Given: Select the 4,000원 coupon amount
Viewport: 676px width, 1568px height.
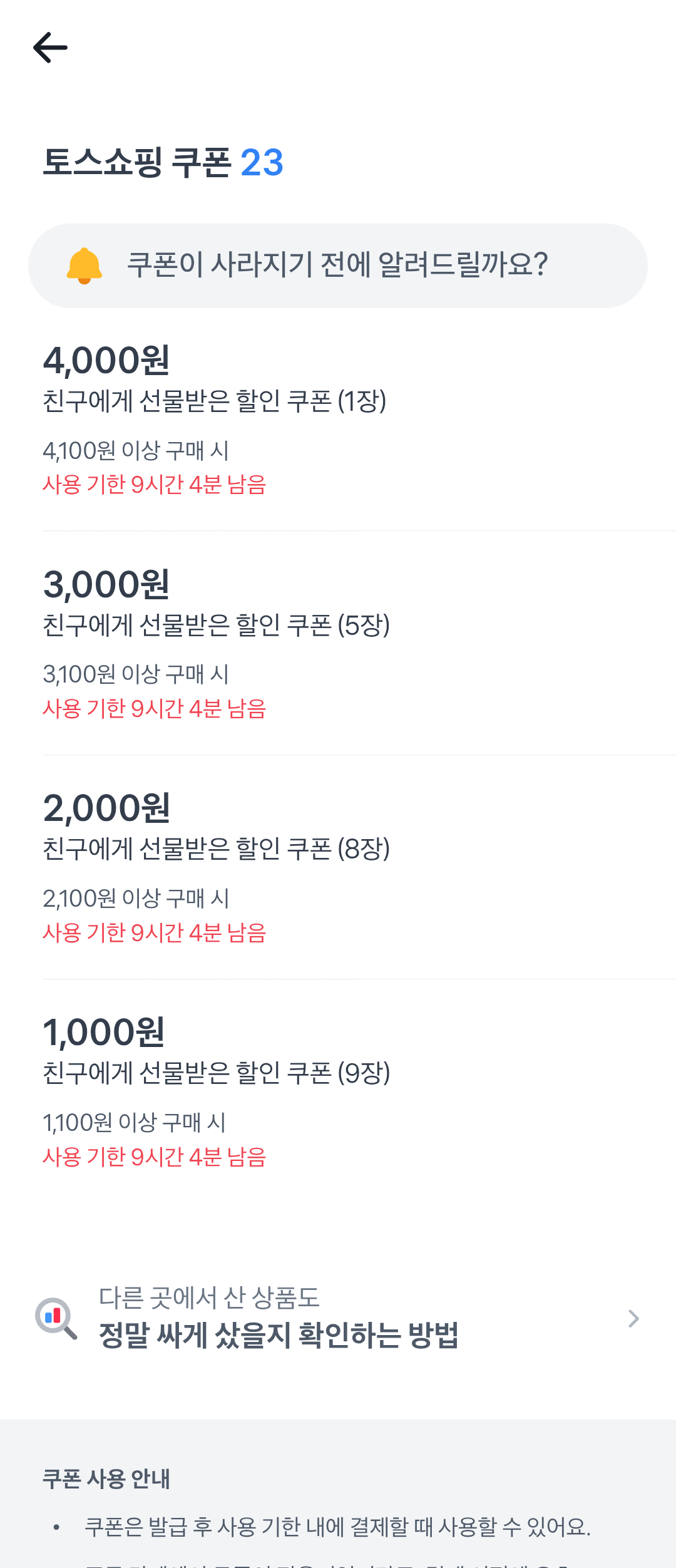Looking at the screenshot, I should [106, 361].
